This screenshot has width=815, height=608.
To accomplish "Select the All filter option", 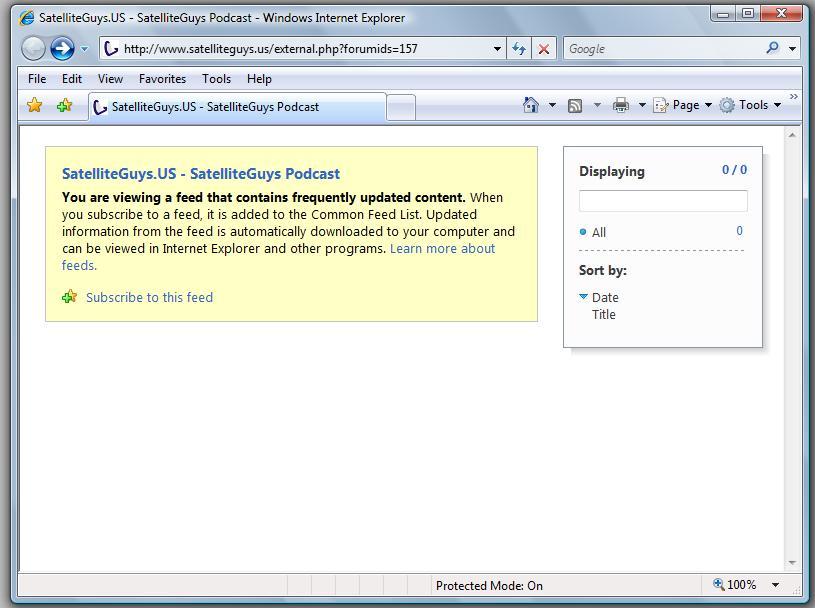I will [599, 232].
